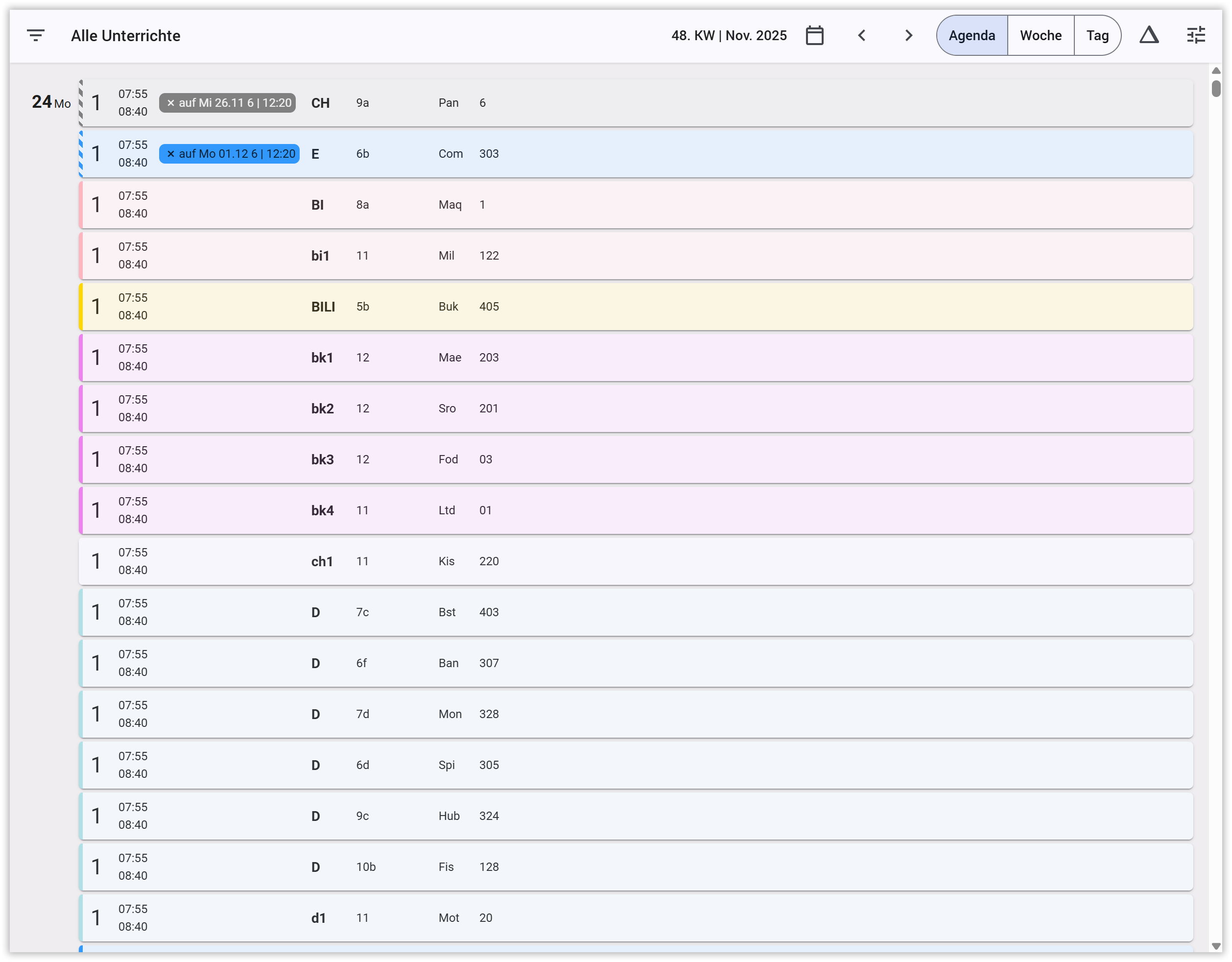Screen dimensions: 1232x962
Task: Go to next week arrow
Action: 908,36
